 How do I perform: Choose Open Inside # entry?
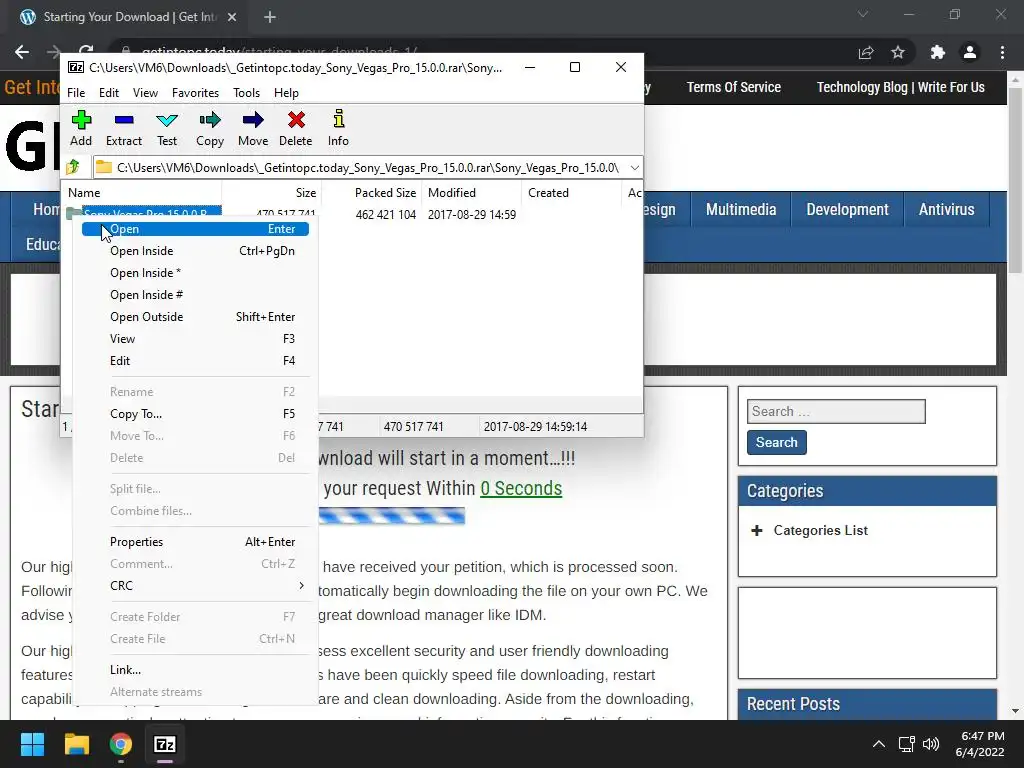coord(195,295)
